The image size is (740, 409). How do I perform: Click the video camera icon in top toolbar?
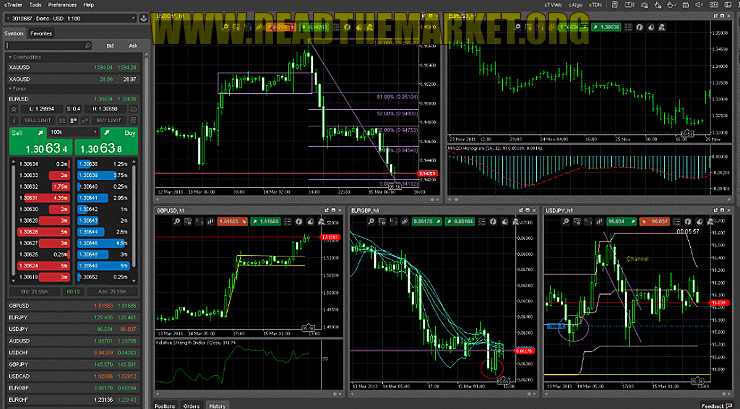(630, 5)
